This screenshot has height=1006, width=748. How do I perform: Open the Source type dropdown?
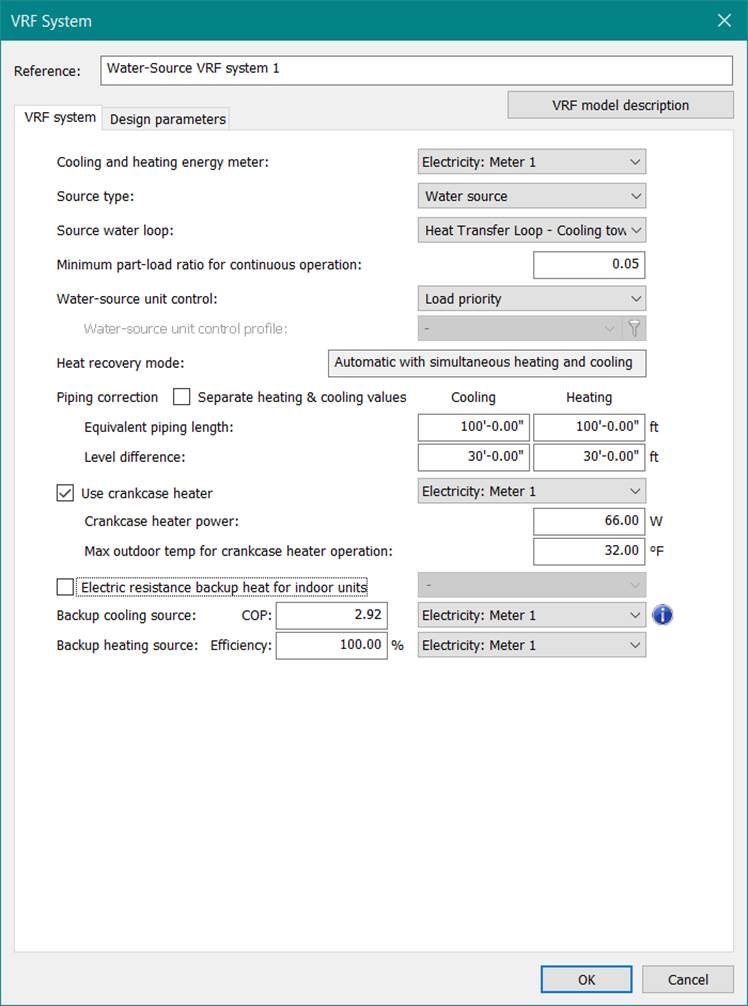pyautogui.click(x=531, y=196)
